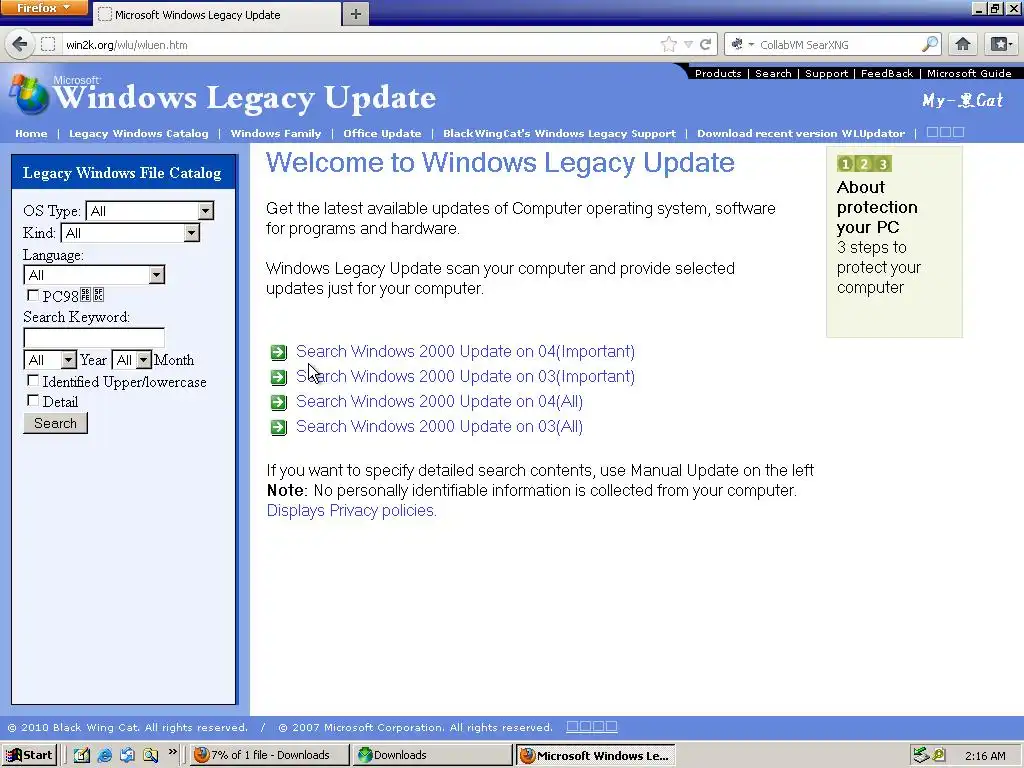Toggle the PC98 checkbox
1024x768 pixels.
pos(33,295)
